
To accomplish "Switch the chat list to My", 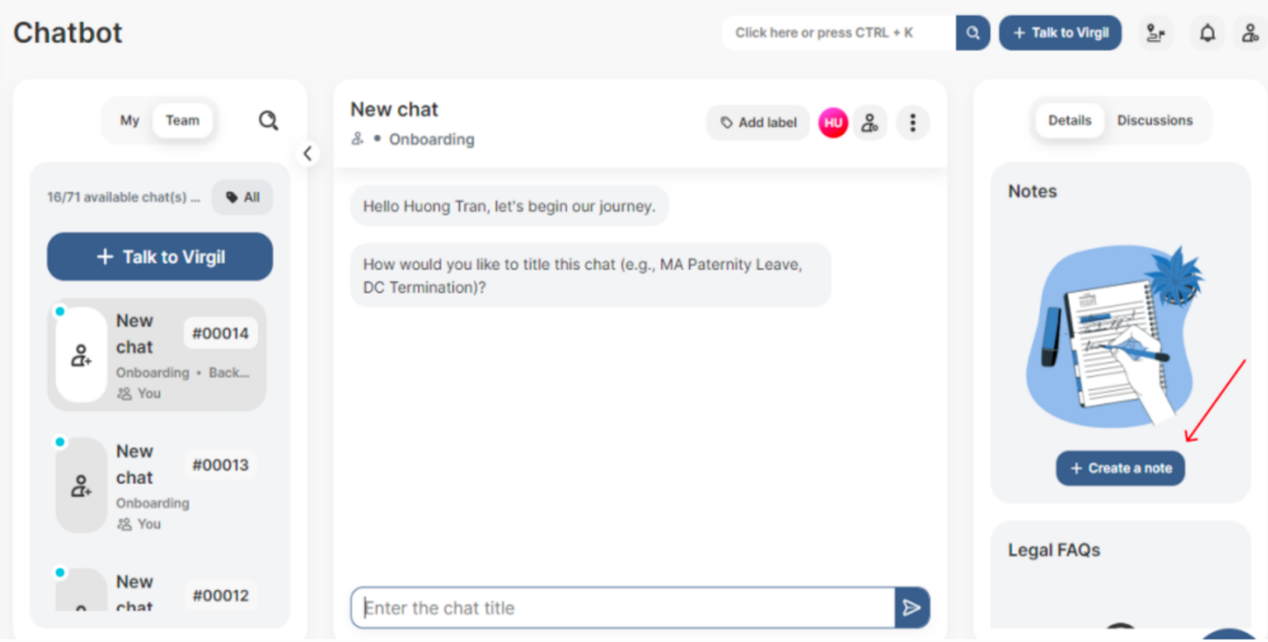I will (x=130, y=121).
